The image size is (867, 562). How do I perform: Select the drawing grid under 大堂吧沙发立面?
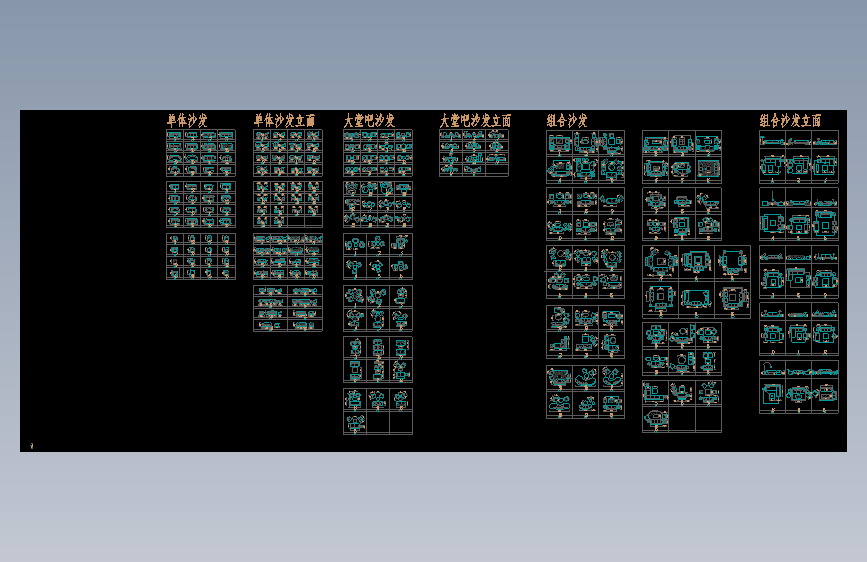click(474, 153)
